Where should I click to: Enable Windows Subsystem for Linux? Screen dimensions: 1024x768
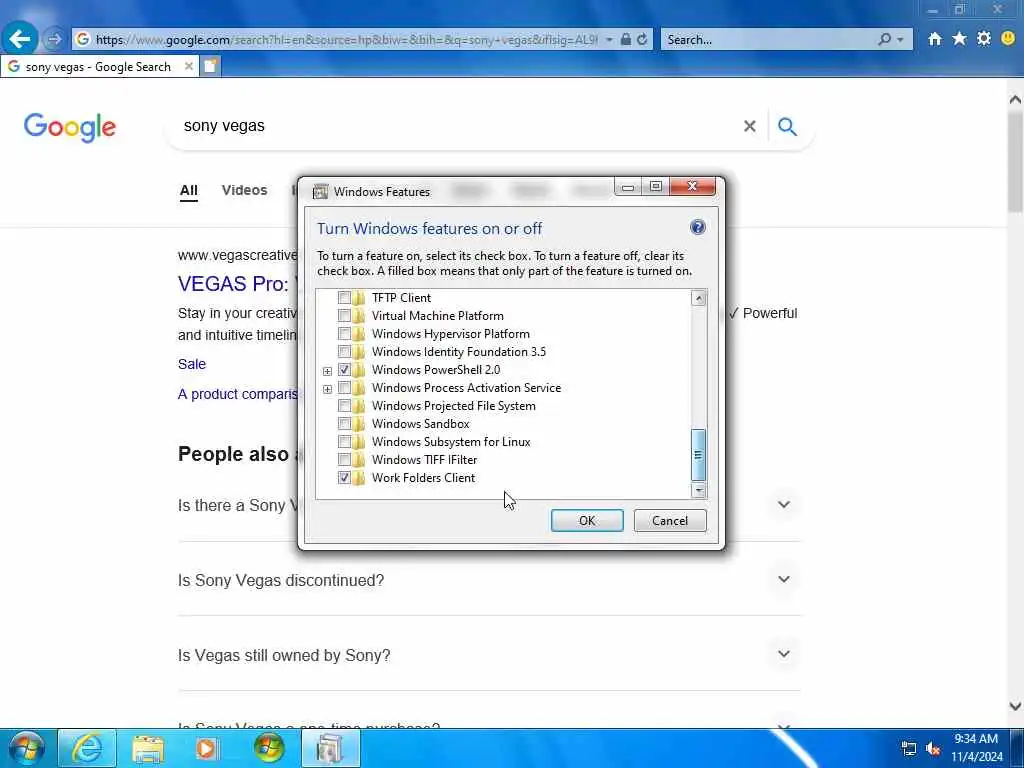click(x=344, y=442)
